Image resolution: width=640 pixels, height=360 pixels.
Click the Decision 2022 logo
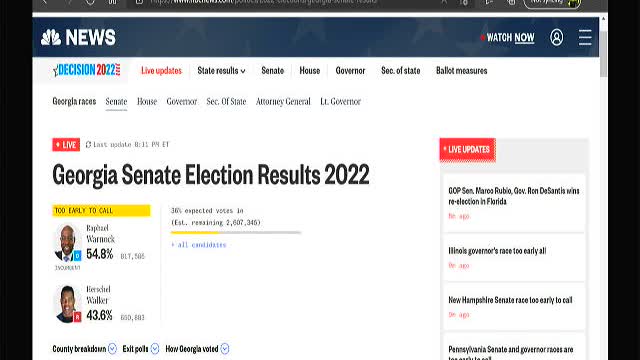tap(87, 70)
